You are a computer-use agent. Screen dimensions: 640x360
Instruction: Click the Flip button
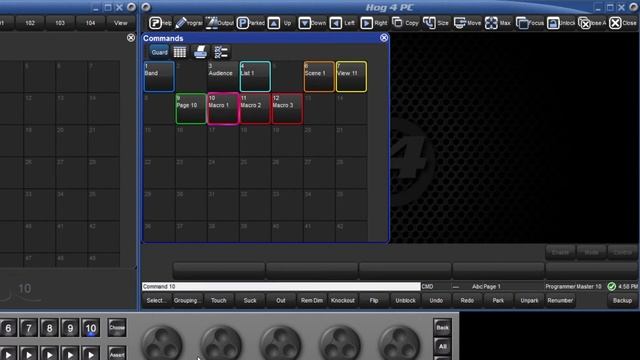[374, 300]
